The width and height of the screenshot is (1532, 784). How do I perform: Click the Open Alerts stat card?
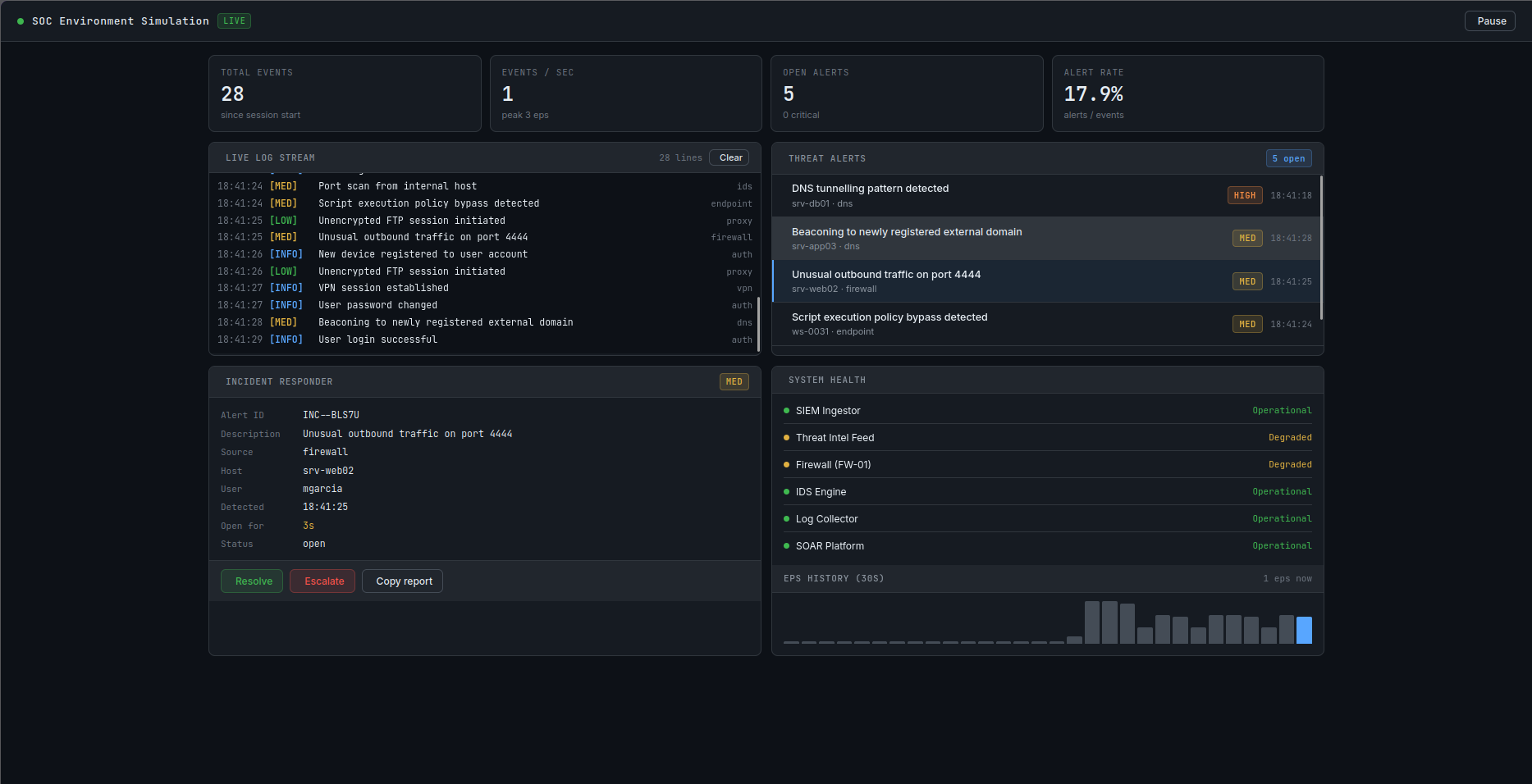(x=907, y=93)
